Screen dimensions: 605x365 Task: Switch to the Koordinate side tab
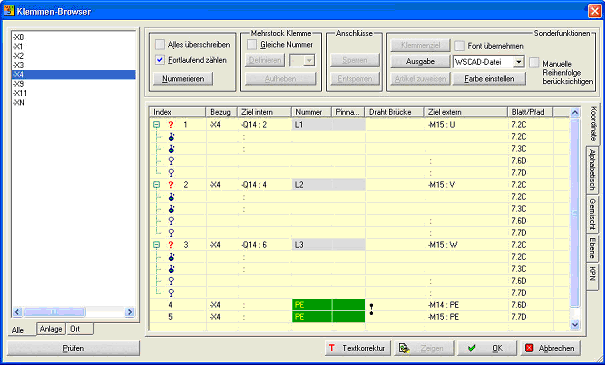(593, 124)
